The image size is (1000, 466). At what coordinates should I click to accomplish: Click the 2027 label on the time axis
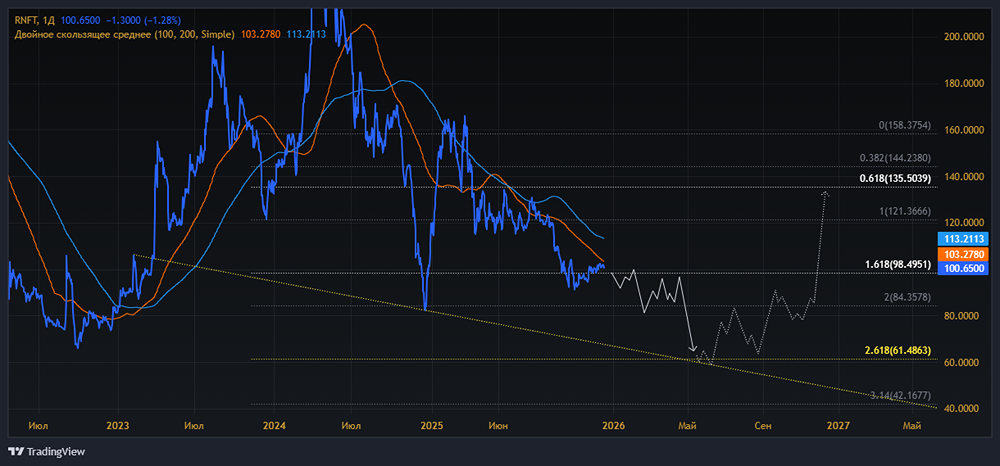pyautogui.click(x=838, y=425)
